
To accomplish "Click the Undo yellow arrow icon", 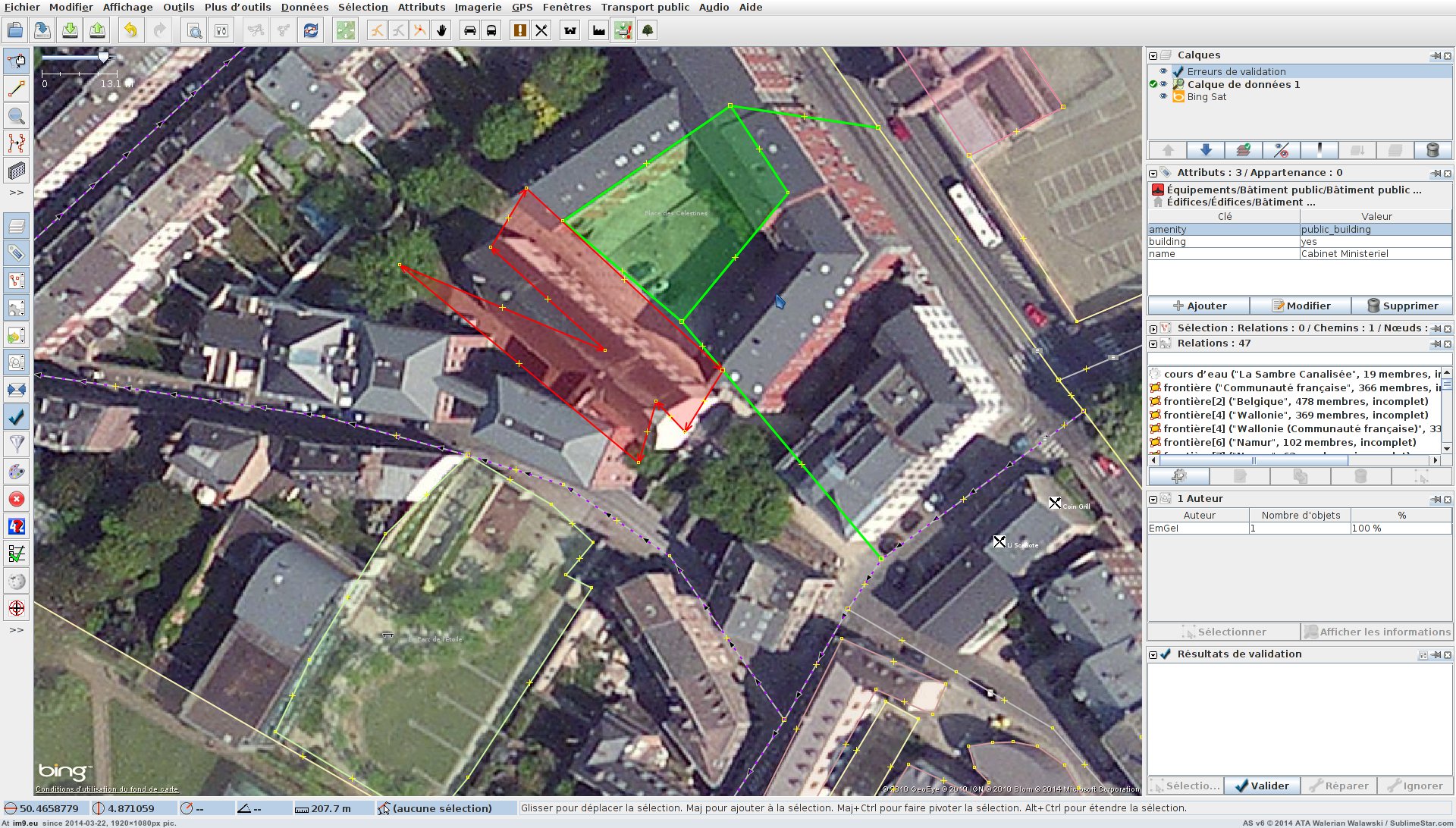I will [x=131, y=30].
